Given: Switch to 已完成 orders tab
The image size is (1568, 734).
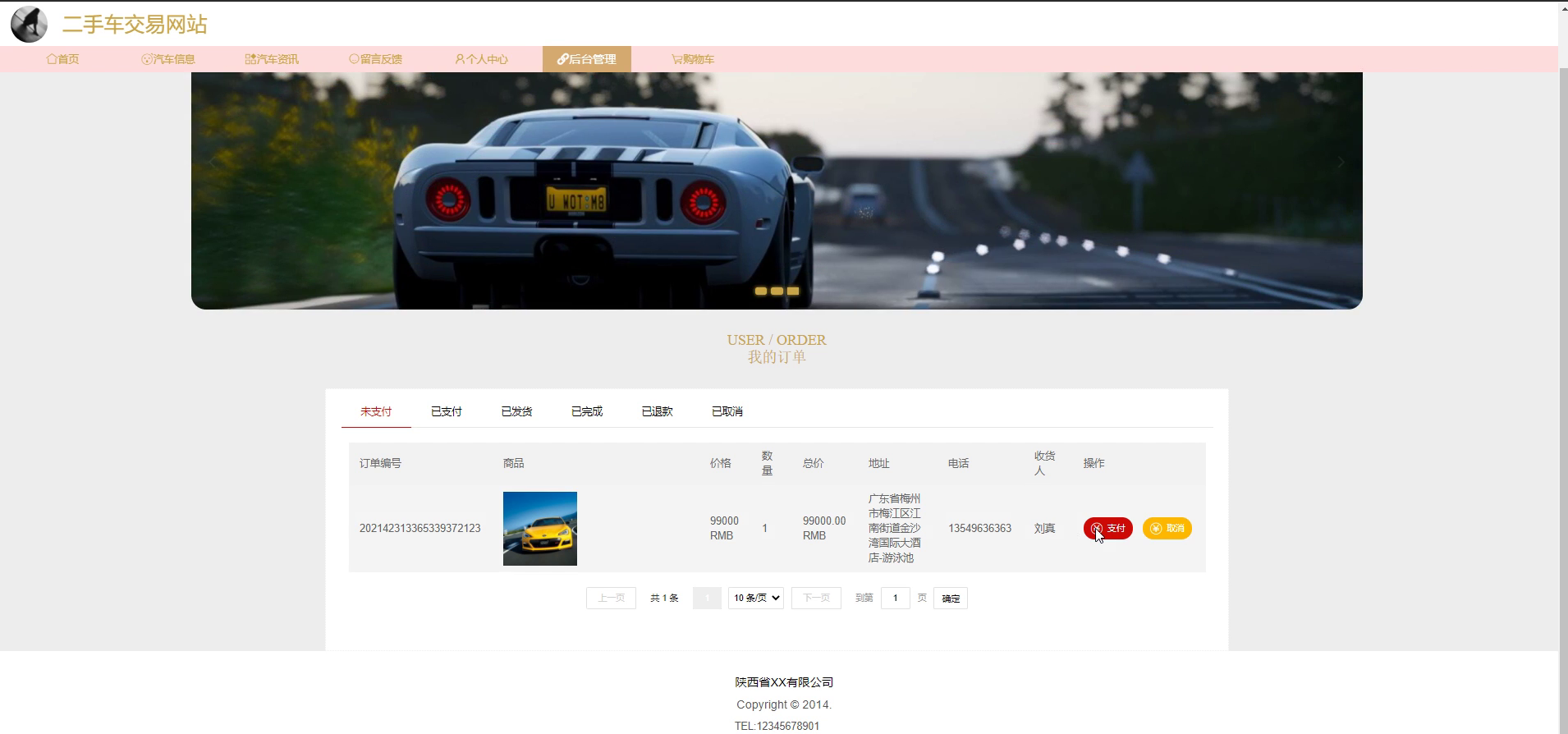Looking at the screenshot, I should 587,411.
